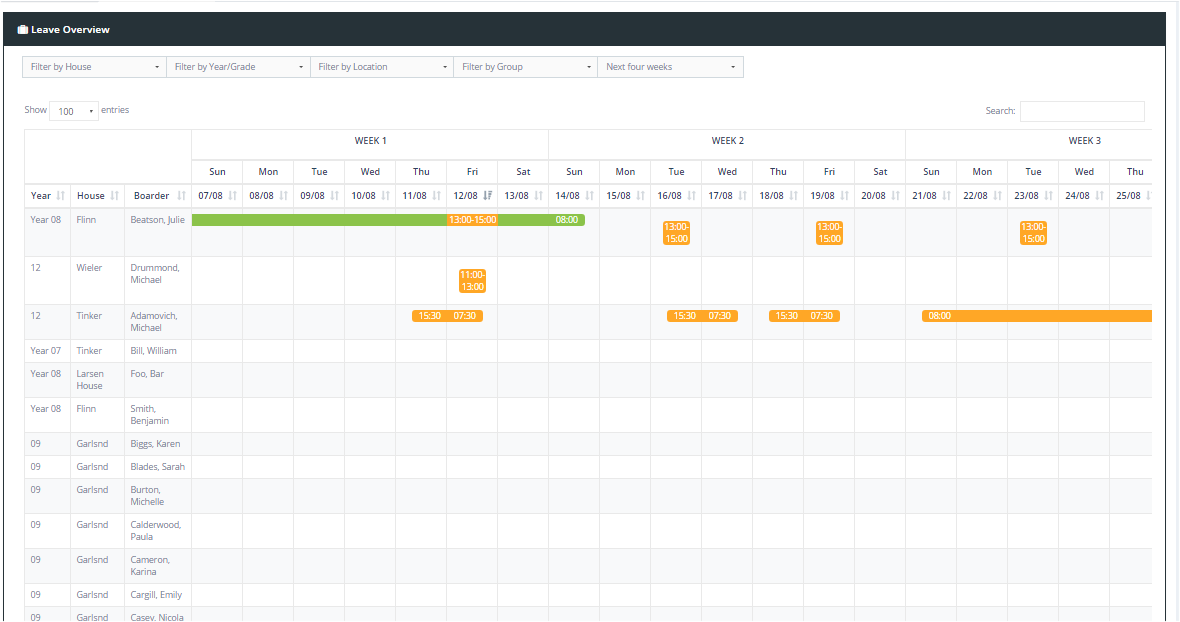
Task: Expand the Filter by Location dropdown
Action: [382, 67]
